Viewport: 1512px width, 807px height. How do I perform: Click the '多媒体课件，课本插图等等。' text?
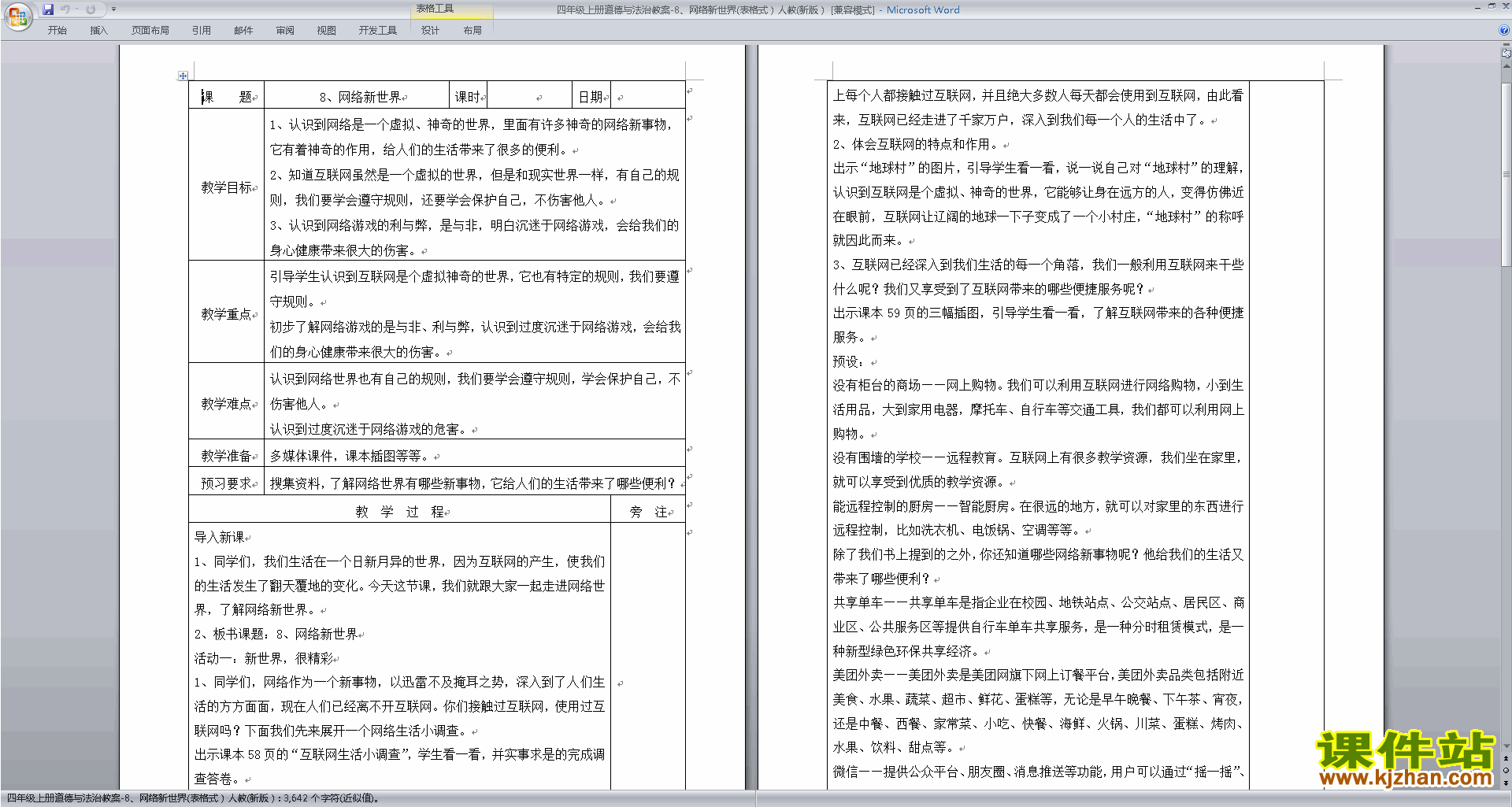tap(351, 455)
